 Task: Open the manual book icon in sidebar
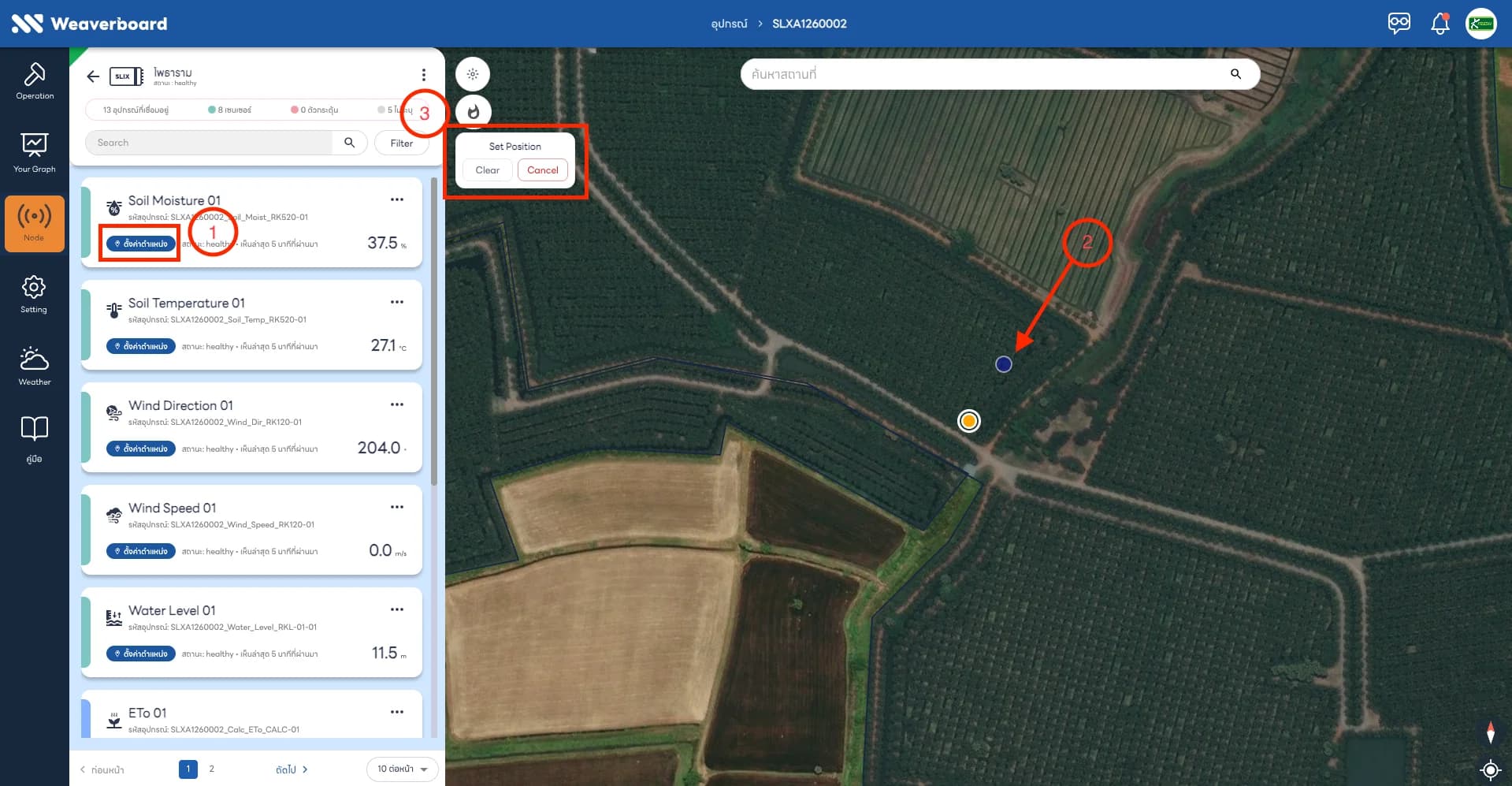[x=35, y=439]
